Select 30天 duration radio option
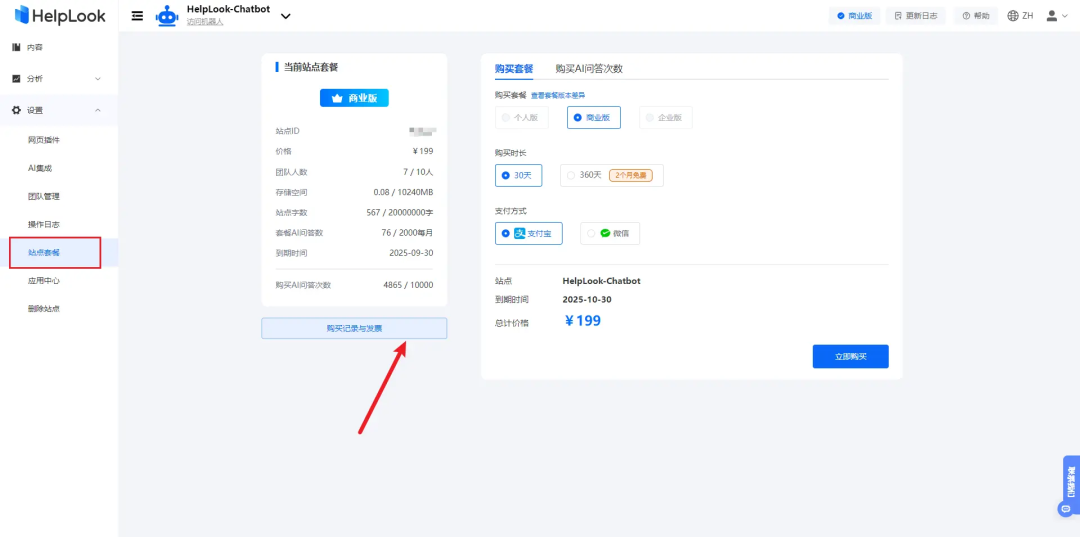This screenshot has height=537, width=1080. [519, 176]
